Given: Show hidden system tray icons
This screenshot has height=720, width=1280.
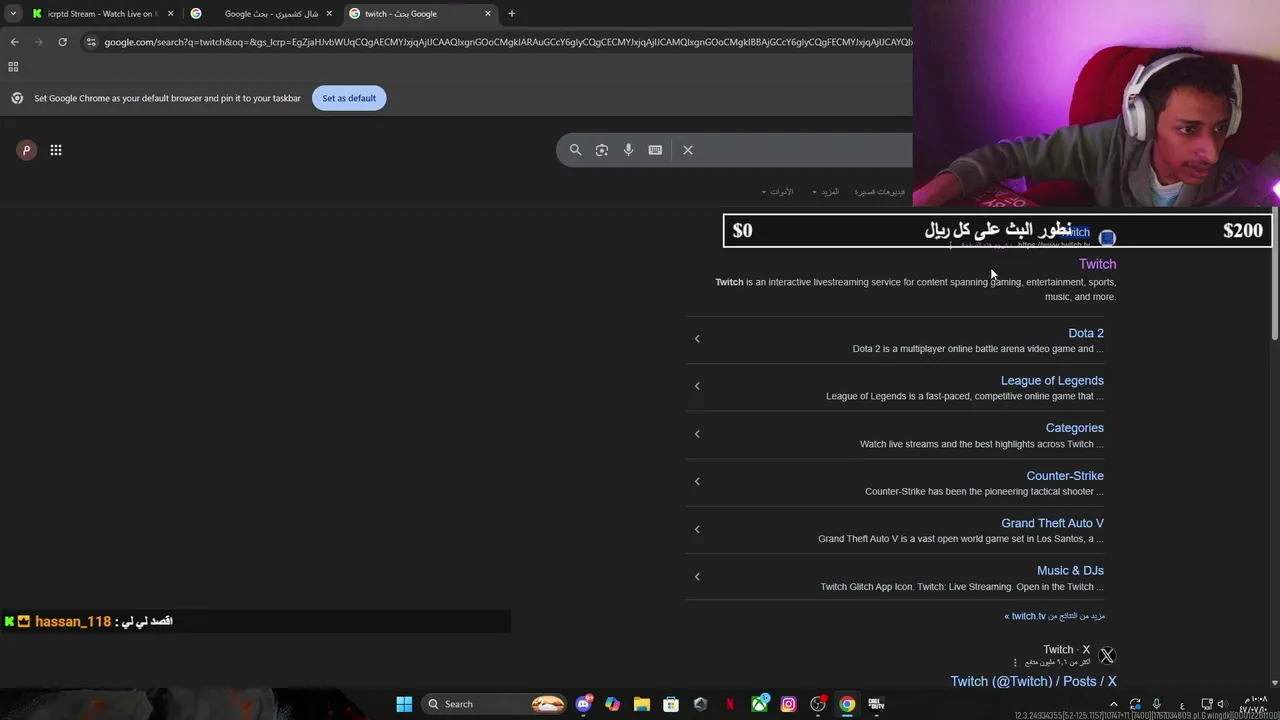Looking at the screenshot, I should pos(1113,704).
